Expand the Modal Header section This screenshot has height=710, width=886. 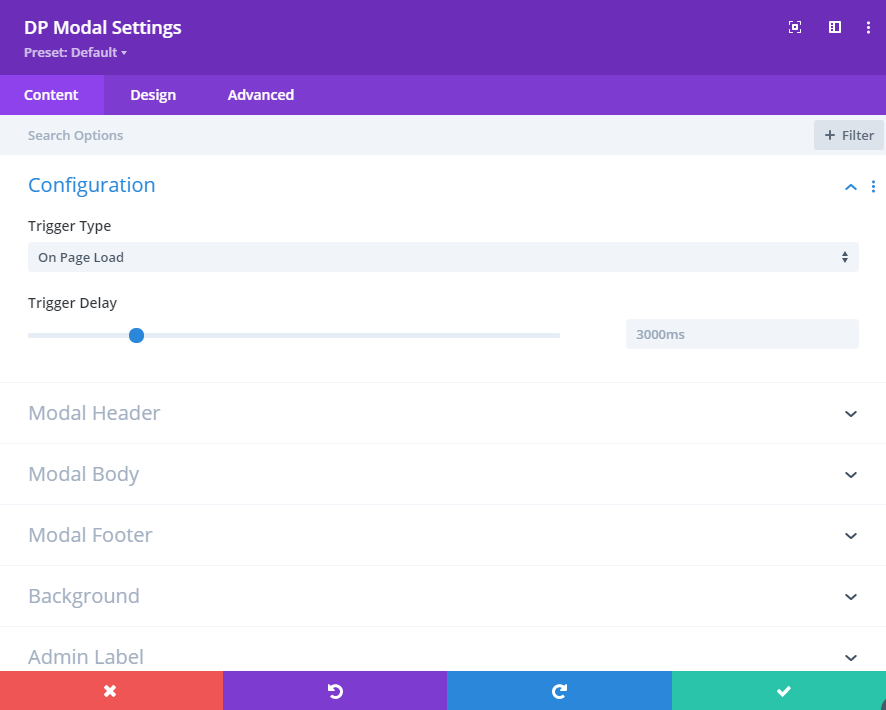pos(443,413)
